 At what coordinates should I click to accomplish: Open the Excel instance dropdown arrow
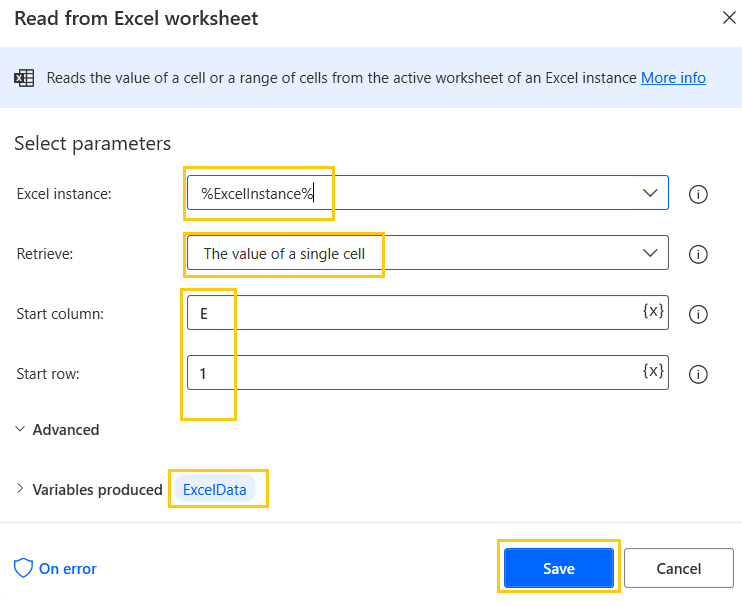pyautogui.click(x=650, y=193)
